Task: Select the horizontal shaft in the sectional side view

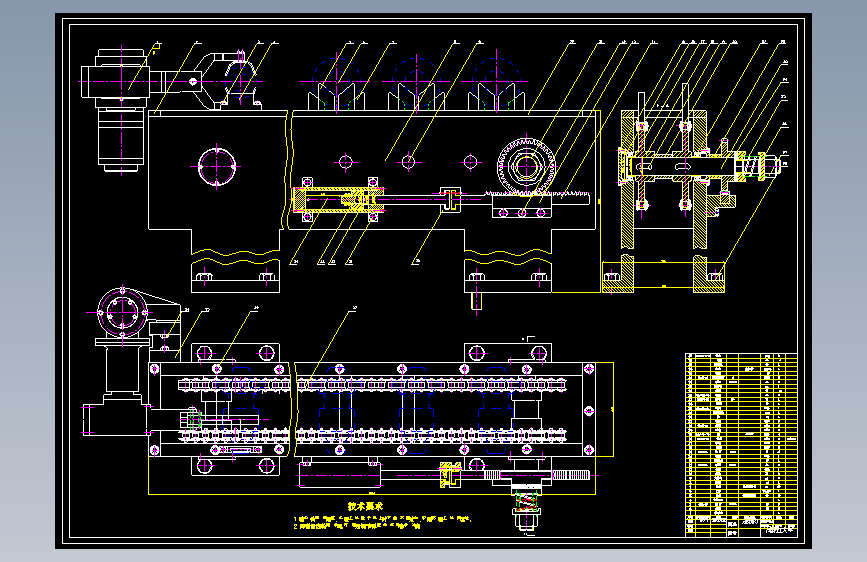Action: pyautogui.click(x=683, y=166)
